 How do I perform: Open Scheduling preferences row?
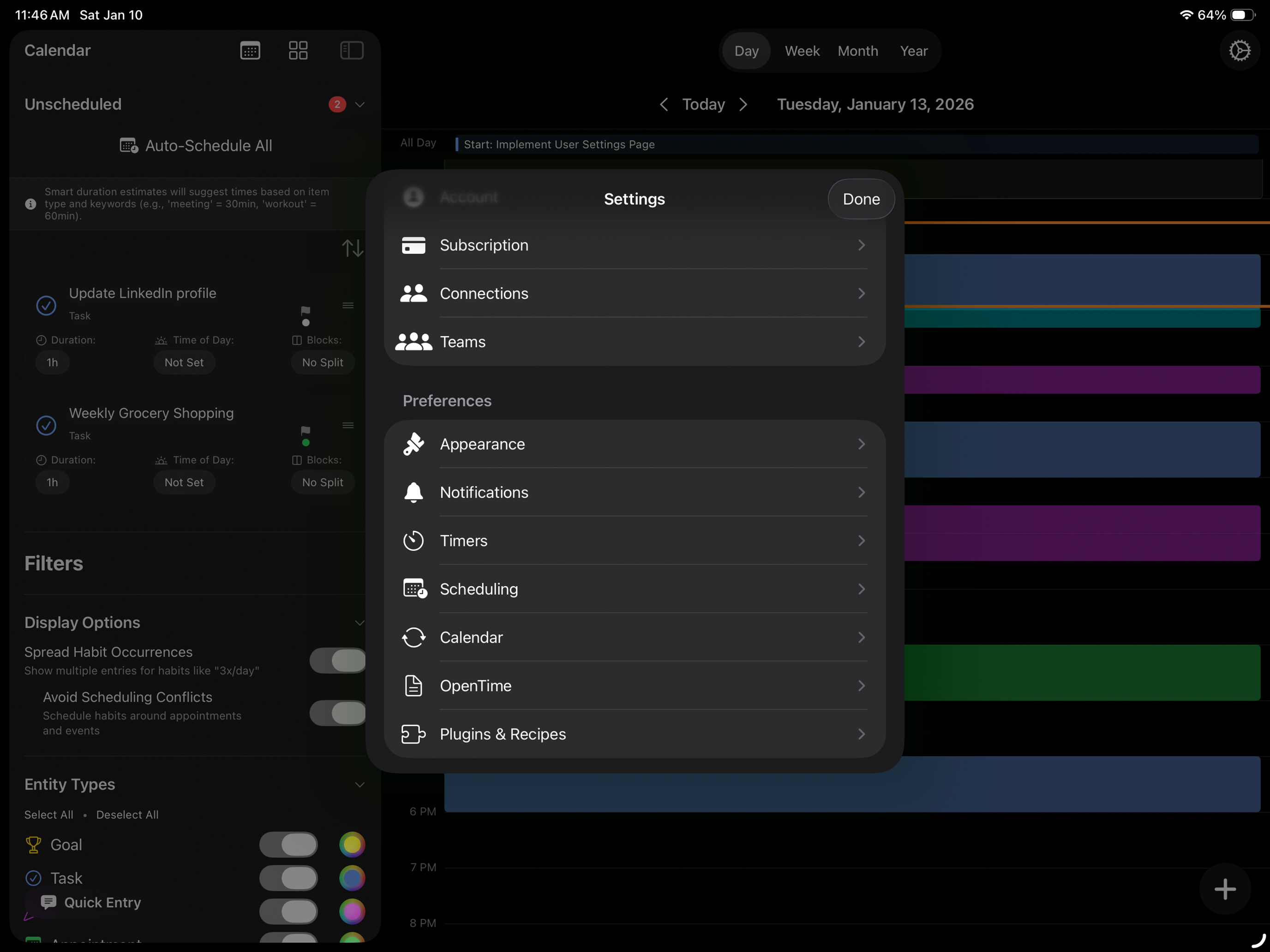coord(635,589)
